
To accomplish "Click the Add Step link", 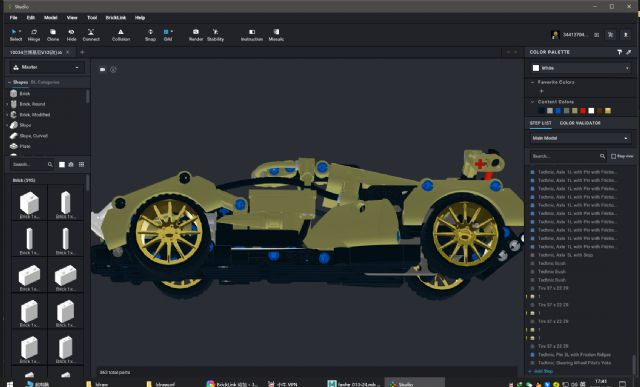I will click(542, 371).
